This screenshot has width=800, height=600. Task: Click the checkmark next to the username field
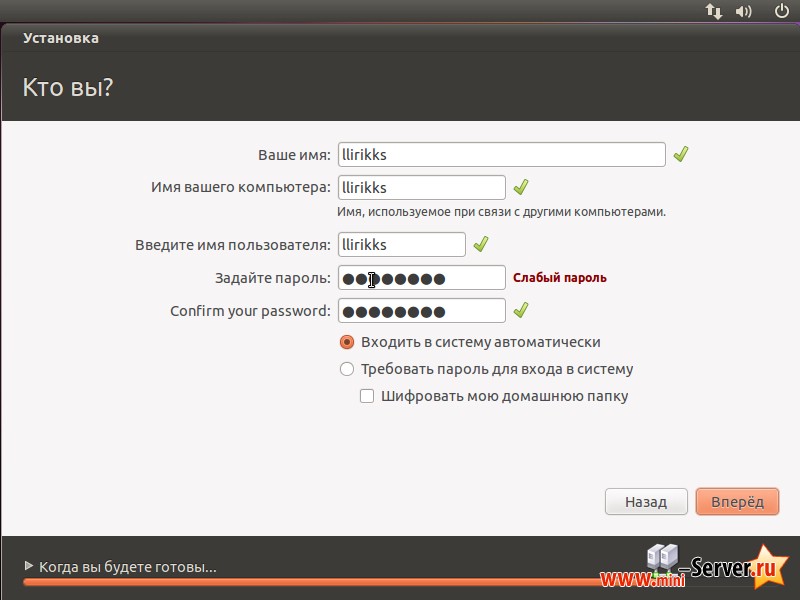[483, 244]
